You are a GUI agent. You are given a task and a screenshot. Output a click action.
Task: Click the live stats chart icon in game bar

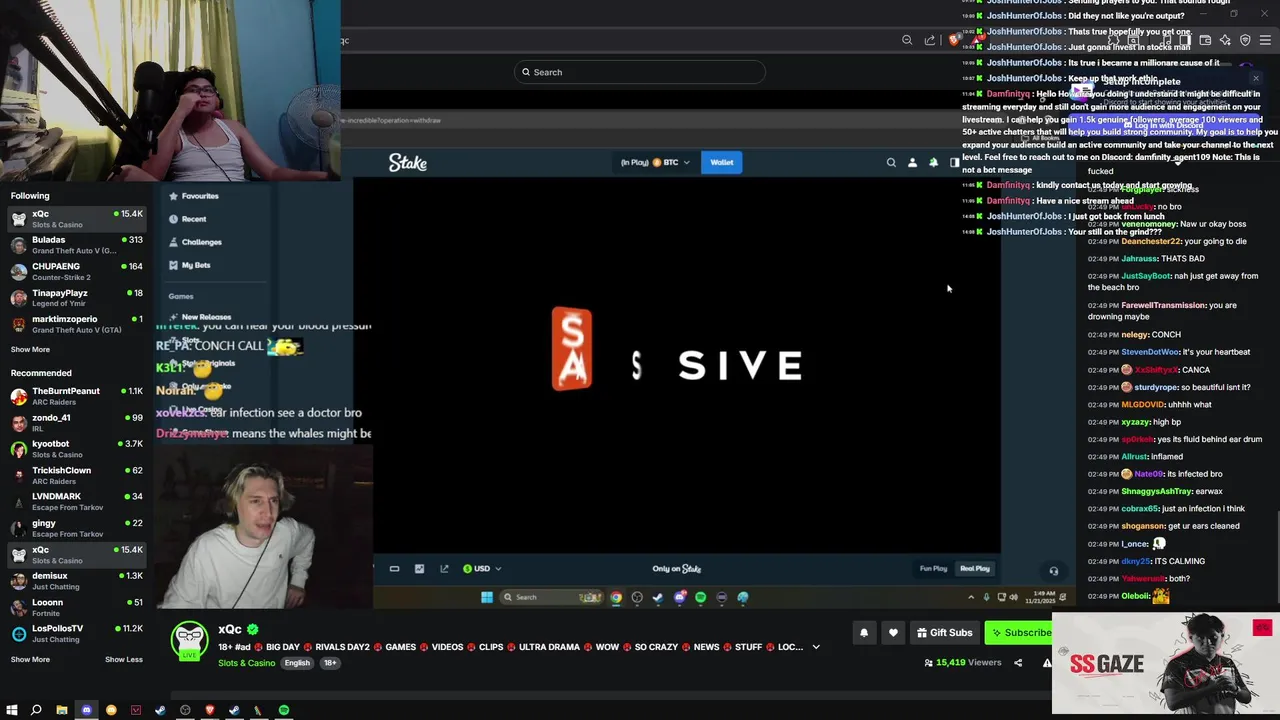419,569
